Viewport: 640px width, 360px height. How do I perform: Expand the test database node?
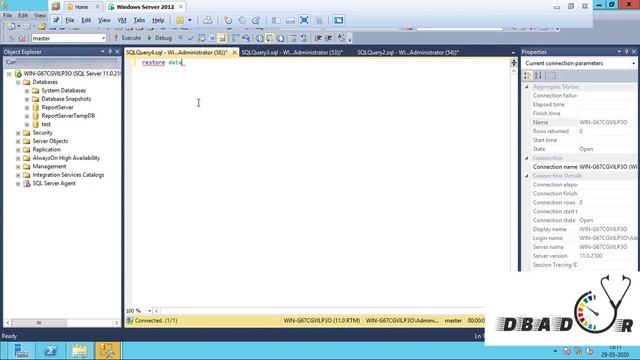[27, 124]
